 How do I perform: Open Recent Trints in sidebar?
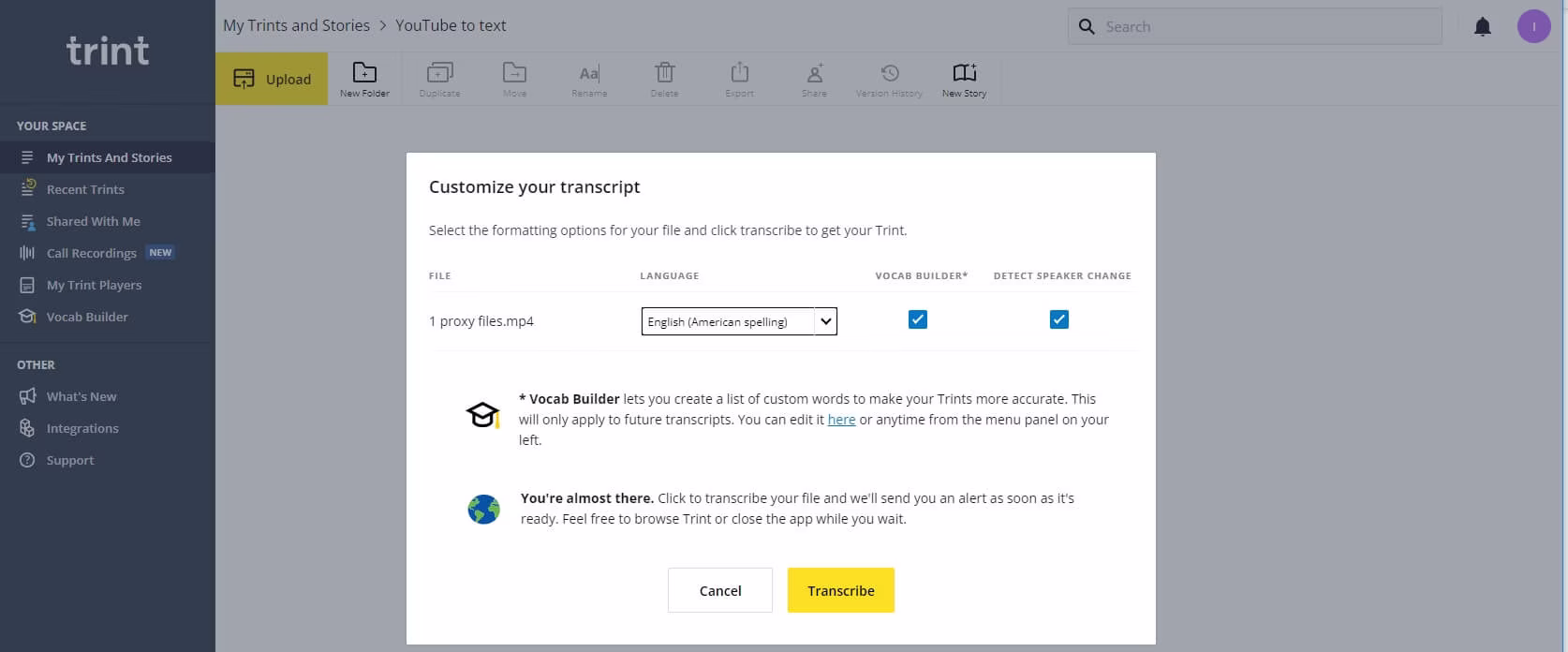pos(85,189)
